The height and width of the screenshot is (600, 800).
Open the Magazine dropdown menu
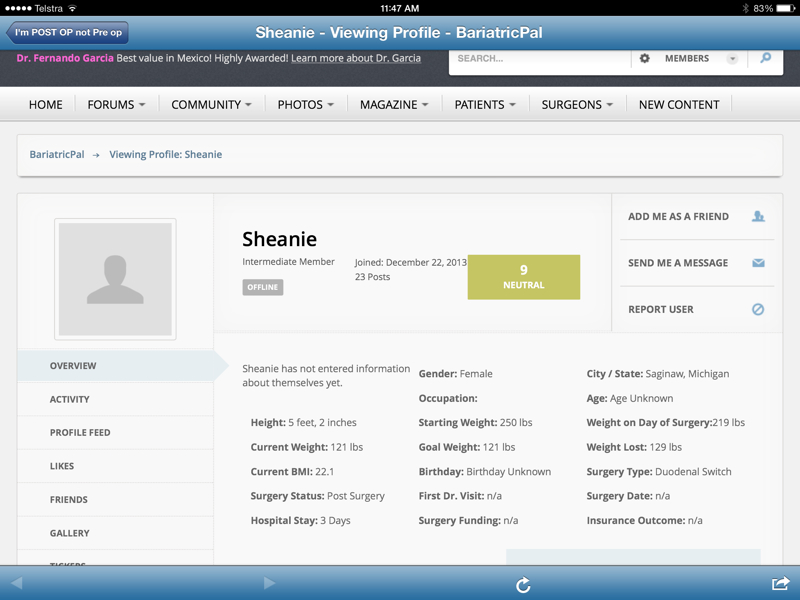[394, 105]
